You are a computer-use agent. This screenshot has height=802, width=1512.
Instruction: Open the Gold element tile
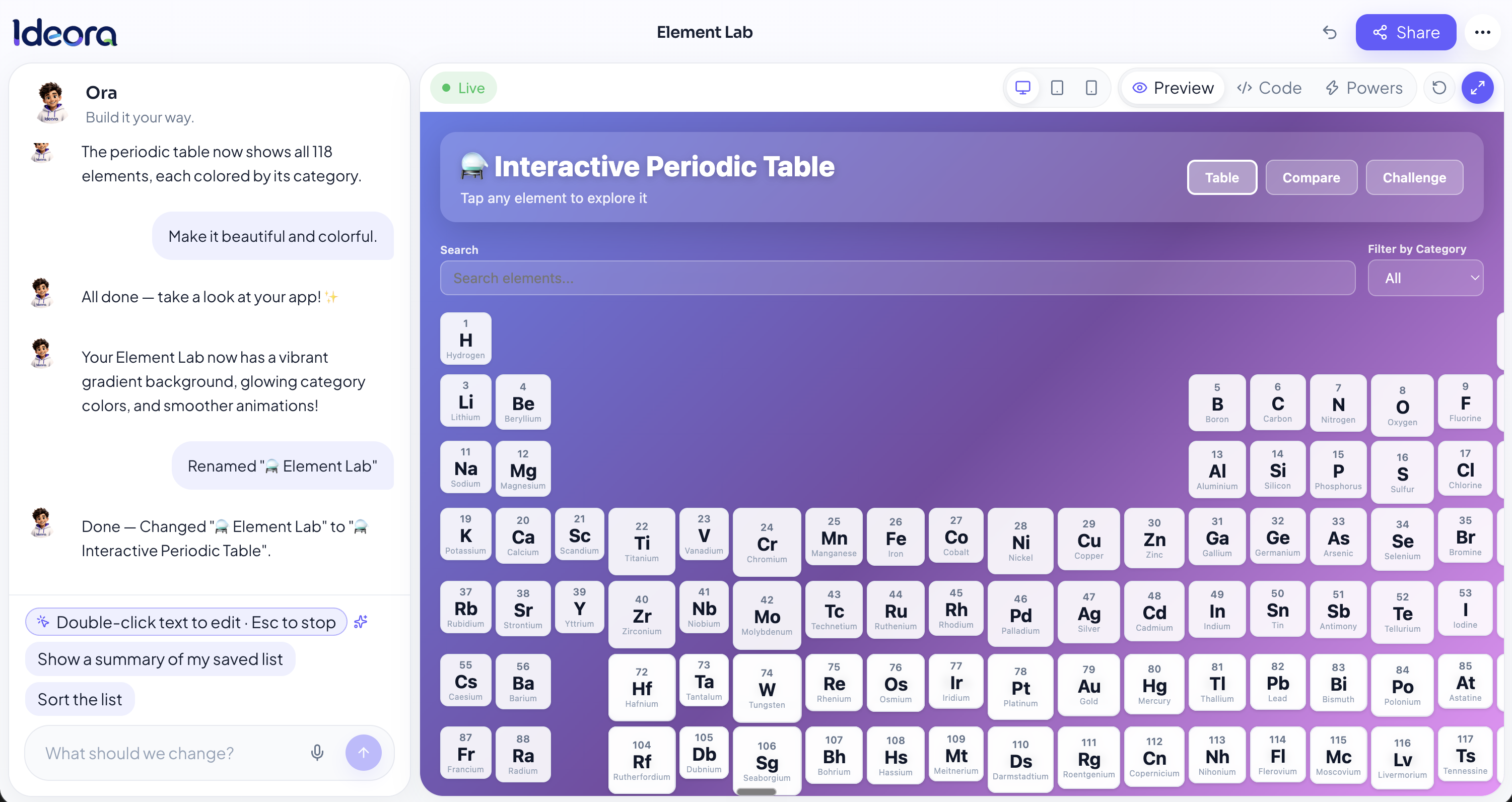(1089, 686)
